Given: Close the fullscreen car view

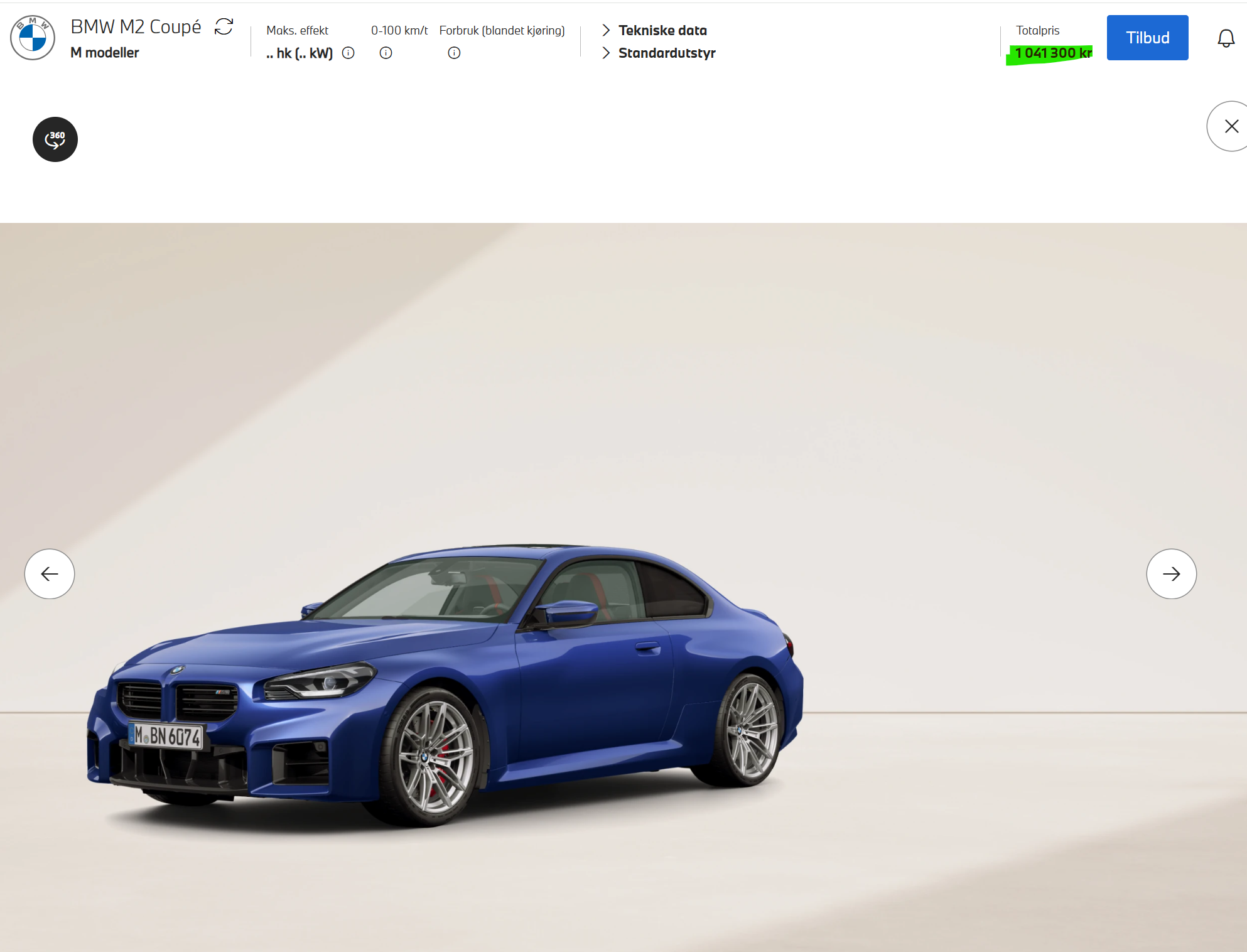Looking at the screenshot, I should coord(1231,126).
